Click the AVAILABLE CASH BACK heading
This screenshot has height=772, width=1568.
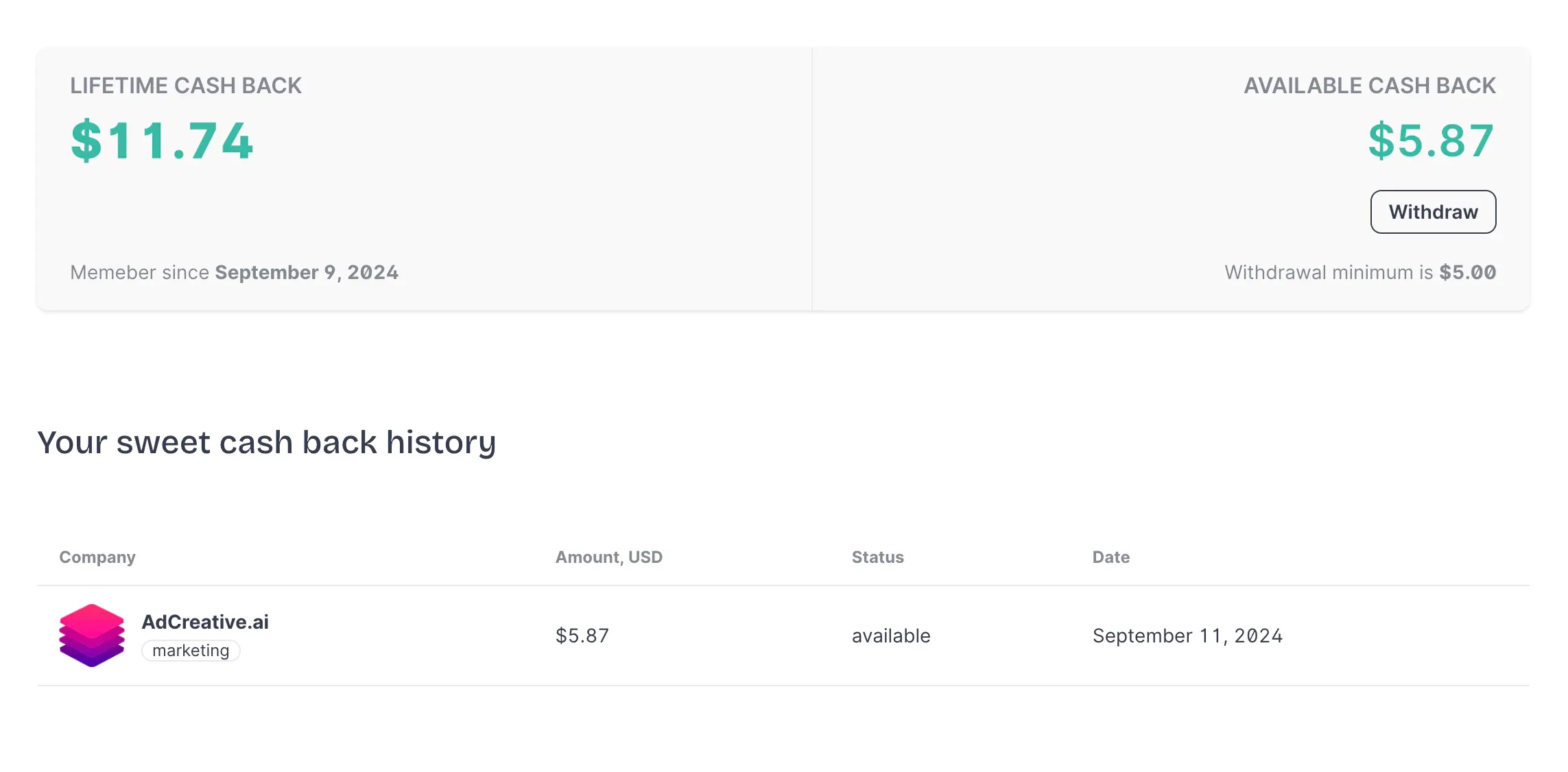pos(1370,85)
